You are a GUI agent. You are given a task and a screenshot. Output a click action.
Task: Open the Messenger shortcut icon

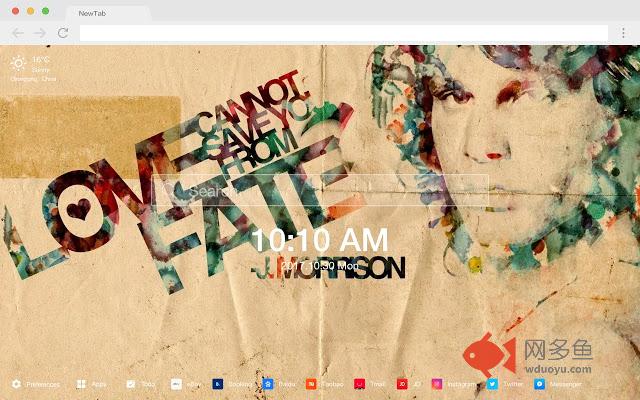click(540, 384)
